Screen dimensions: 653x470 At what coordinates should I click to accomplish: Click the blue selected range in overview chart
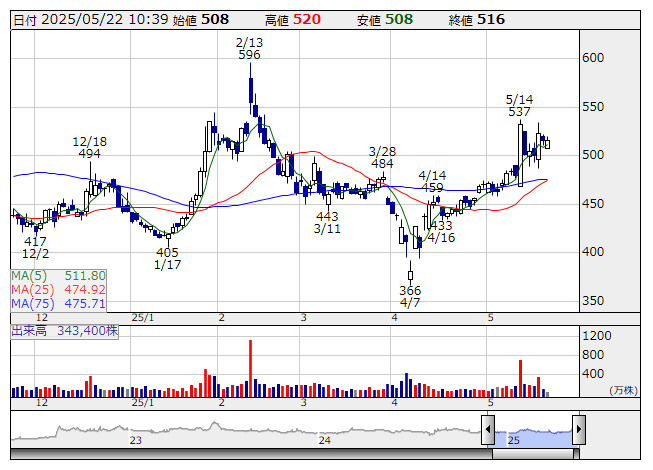click(533, 431)
